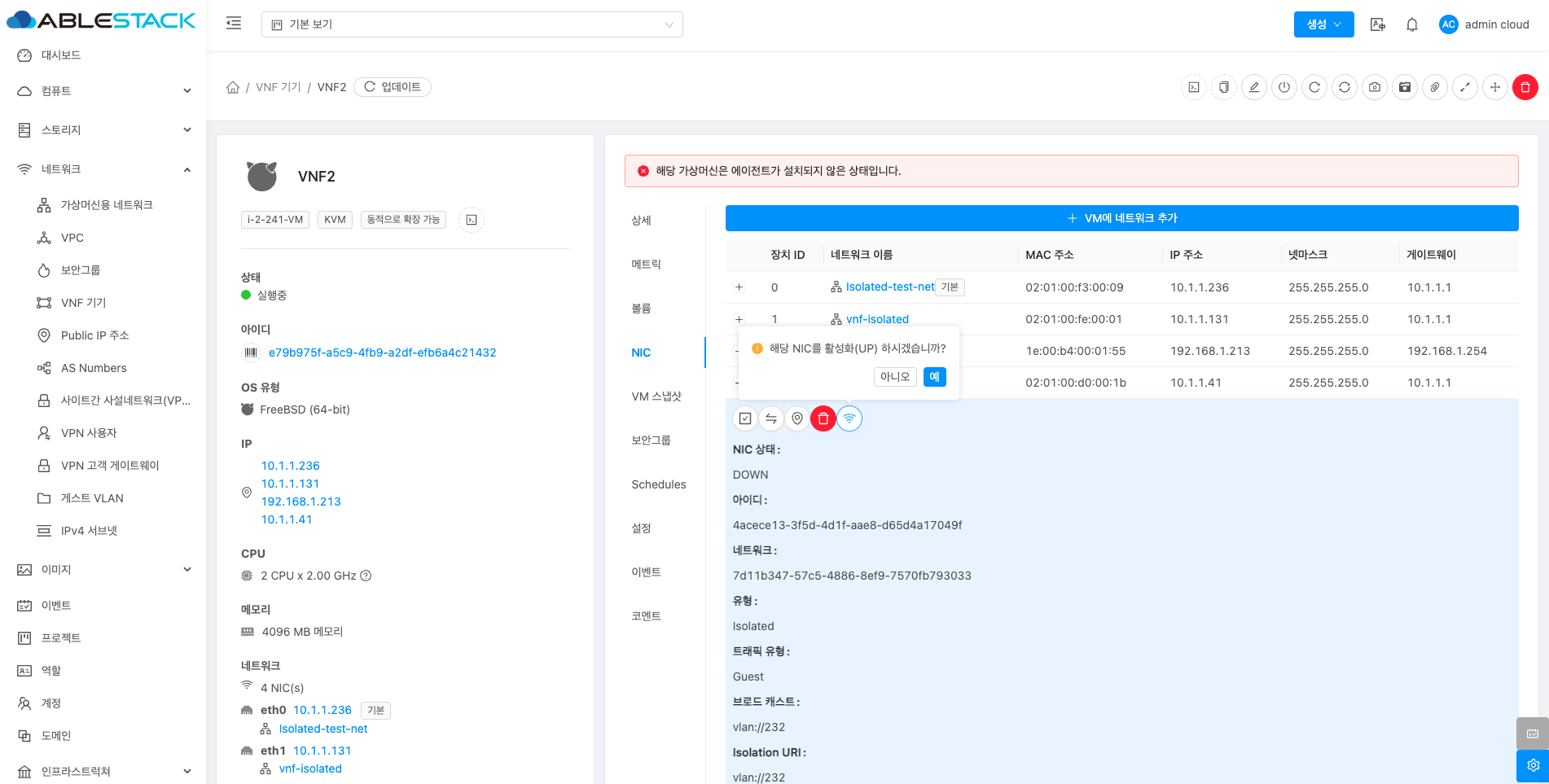Click the paperclip attach ISO icon
Screen dimensions: 1549x784
[1435, 87]
